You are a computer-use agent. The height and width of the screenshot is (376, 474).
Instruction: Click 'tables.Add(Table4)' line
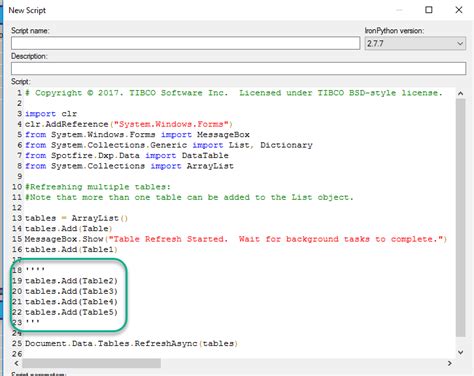tap(71, 302)
